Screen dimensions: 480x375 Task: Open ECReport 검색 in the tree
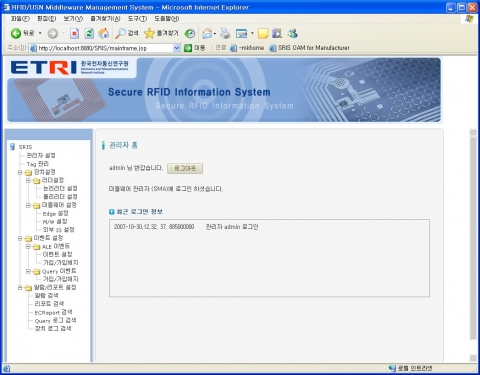tap(53, 312)
